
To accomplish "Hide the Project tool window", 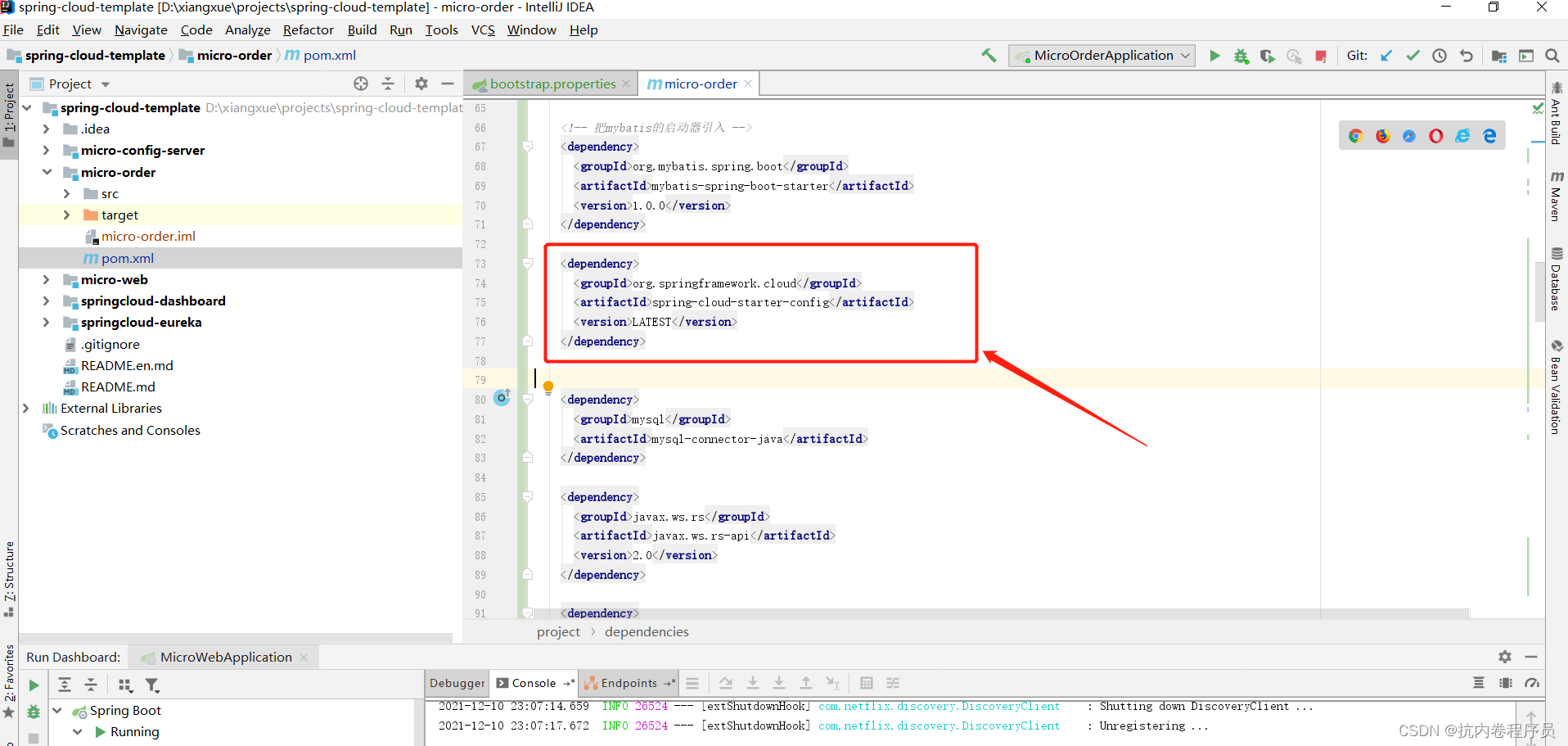I will coord(448,84).
